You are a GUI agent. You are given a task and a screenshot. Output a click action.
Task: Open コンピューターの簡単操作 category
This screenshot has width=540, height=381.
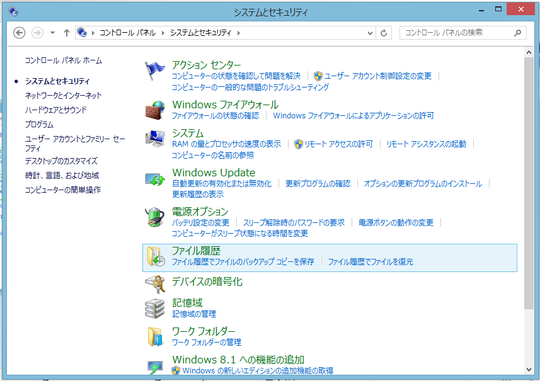point(63,190)
